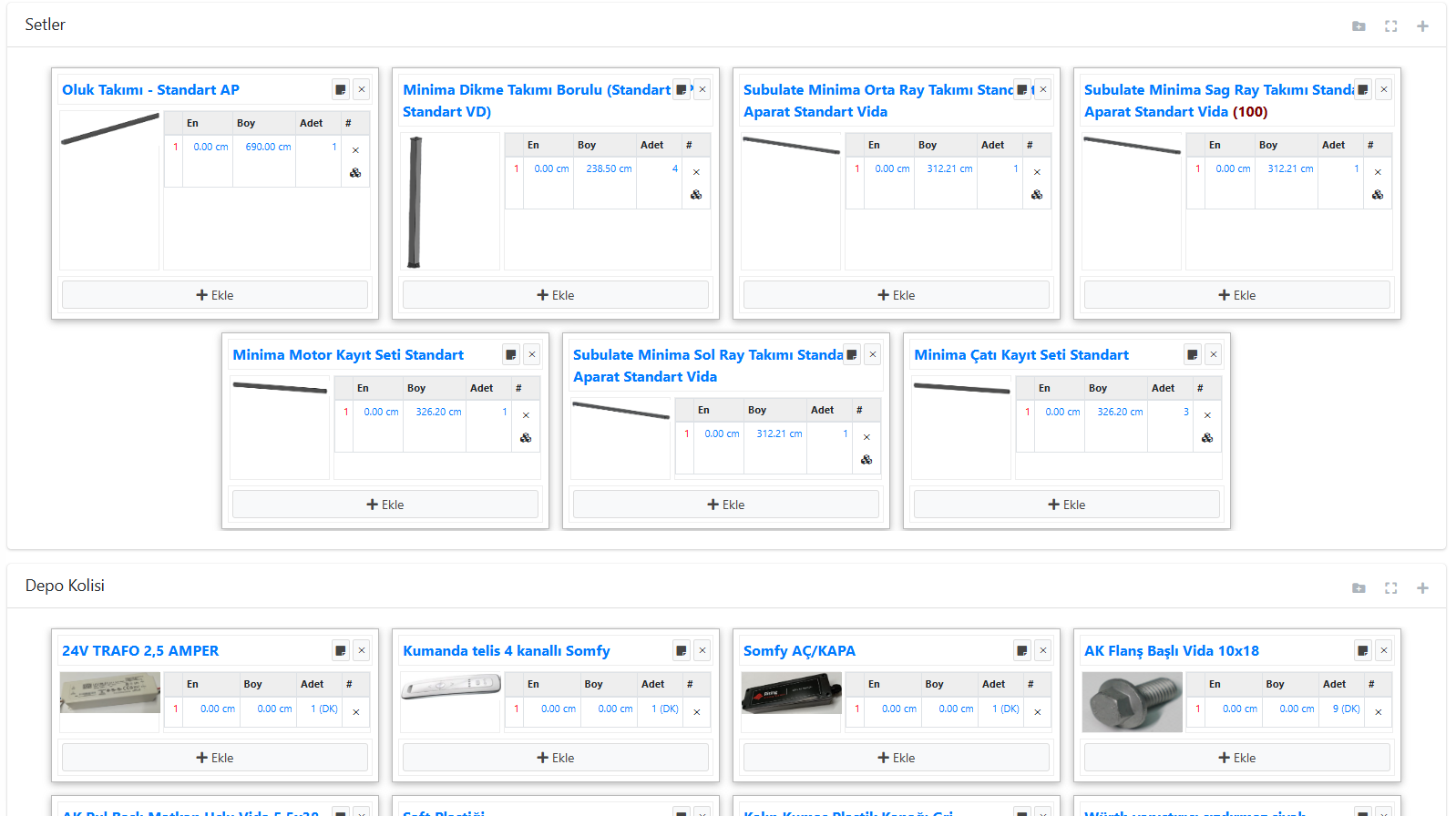Open the Minima Motor Kayıt Seti Standart link
1456x816 pixels.
click(348, 355)
